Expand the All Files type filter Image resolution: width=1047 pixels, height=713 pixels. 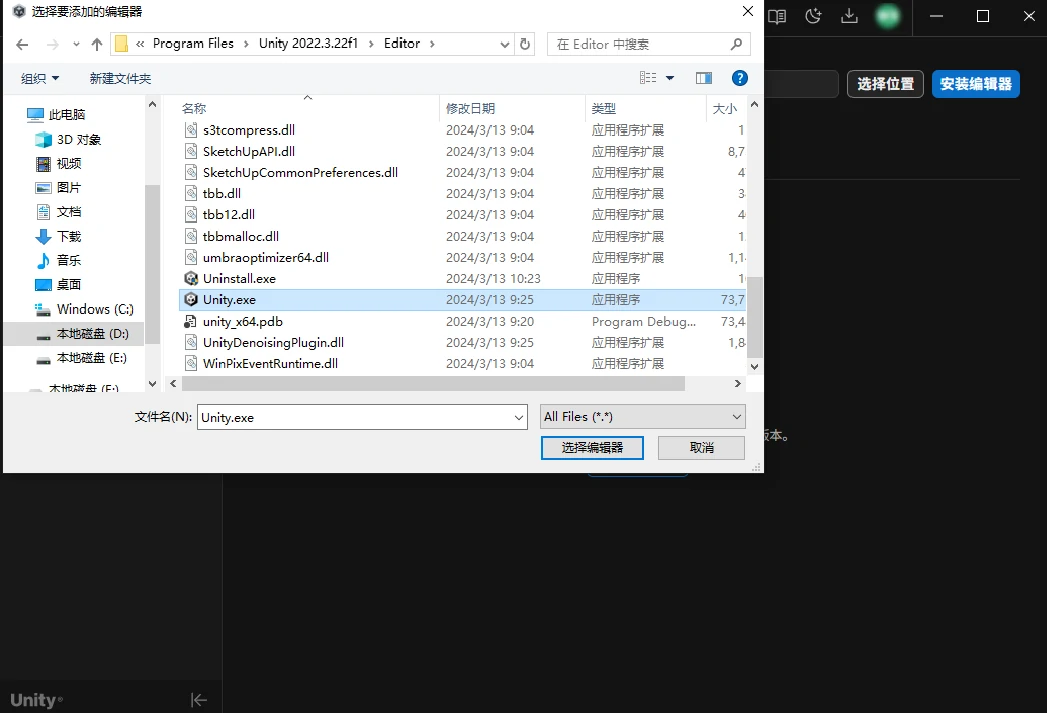[737, 417]
